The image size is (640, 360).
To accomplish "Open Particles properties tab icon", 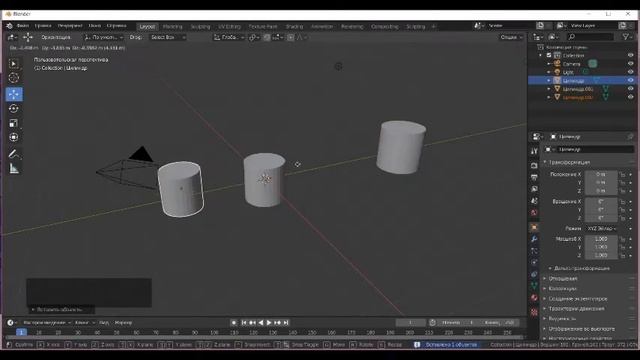I will [534, 251].
